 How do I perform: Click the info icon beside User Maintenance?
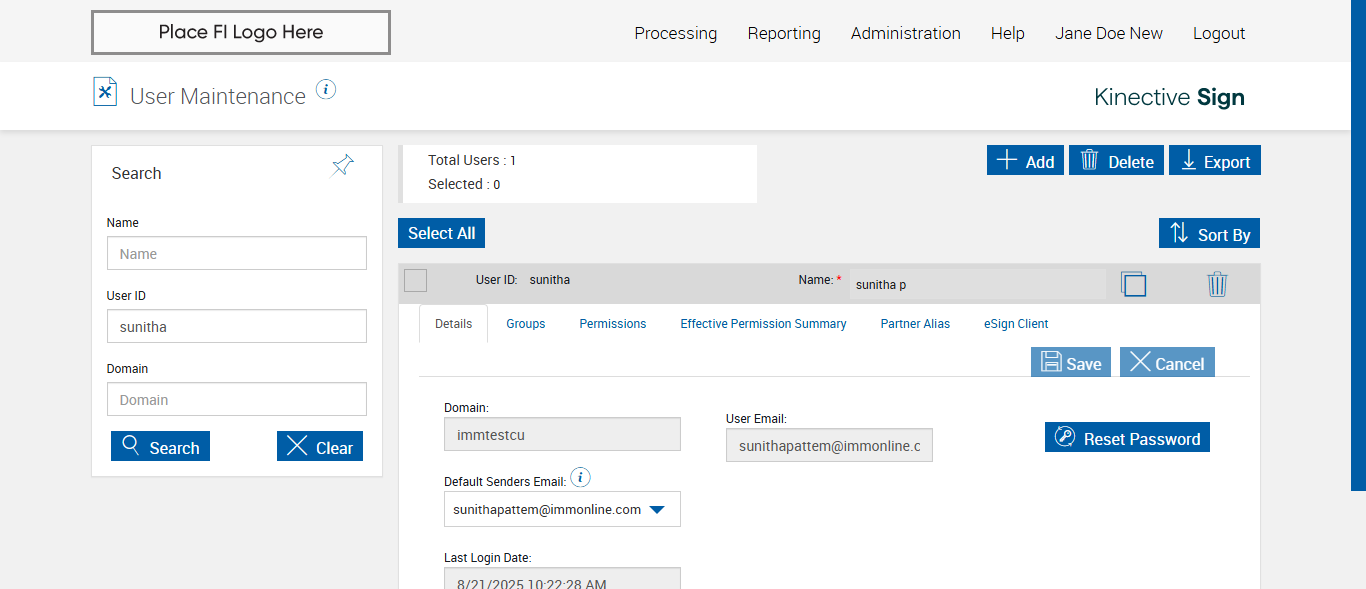point(326,90)
